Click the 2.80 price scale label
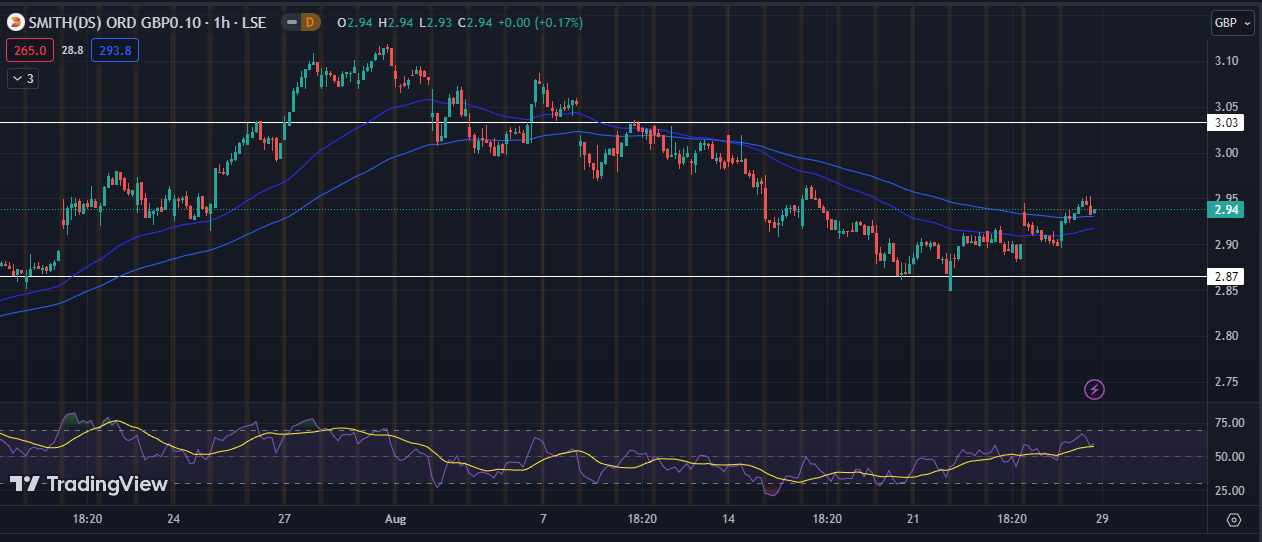This screenshot has width=1262, height=542. pos(1226,336)
